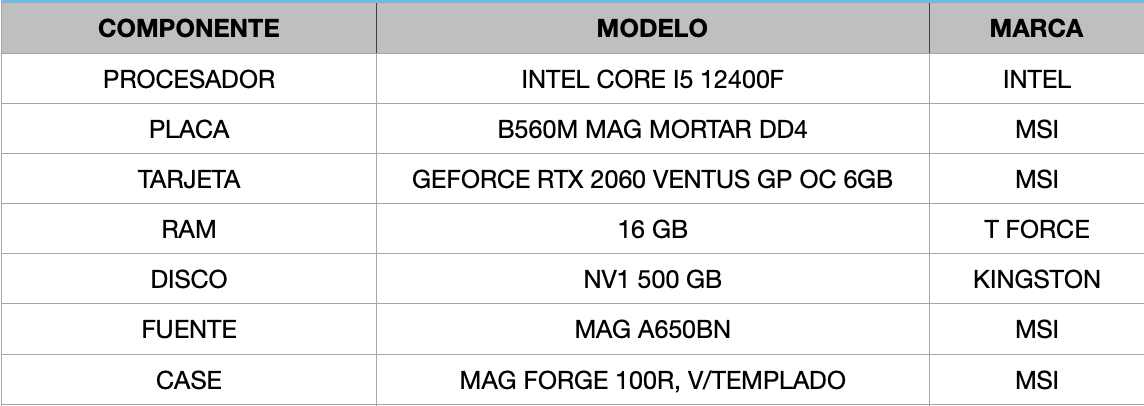1144x406 pixels.
Task: Click the NV1 500 GB cell
Action: (x=652, y=280)
